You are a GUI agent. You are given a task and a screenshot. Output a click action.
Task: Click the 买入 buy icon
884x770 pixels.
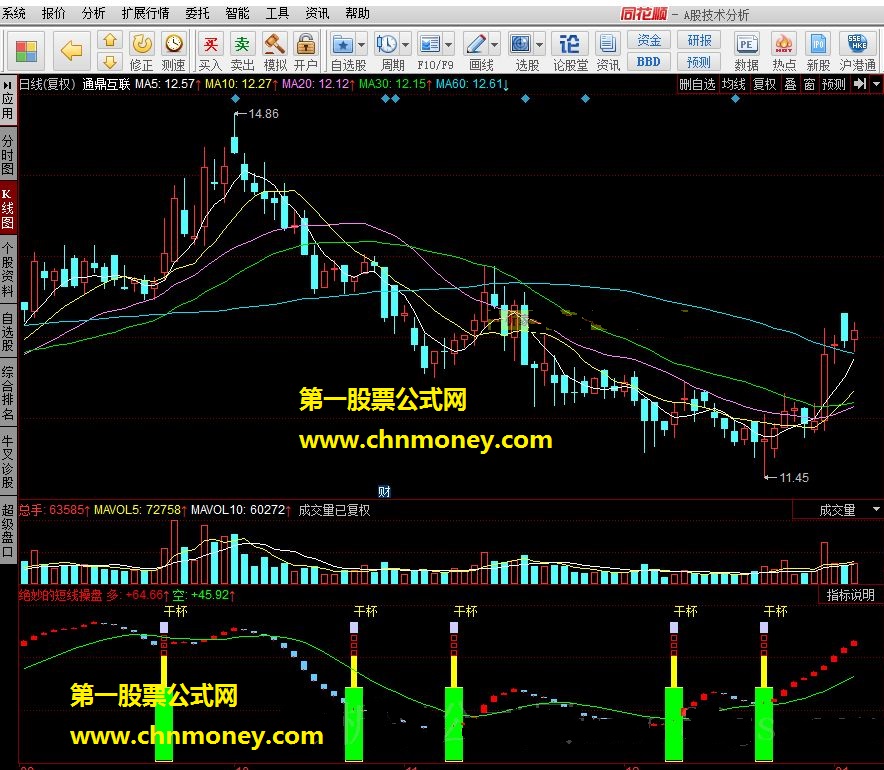(210, 51)
